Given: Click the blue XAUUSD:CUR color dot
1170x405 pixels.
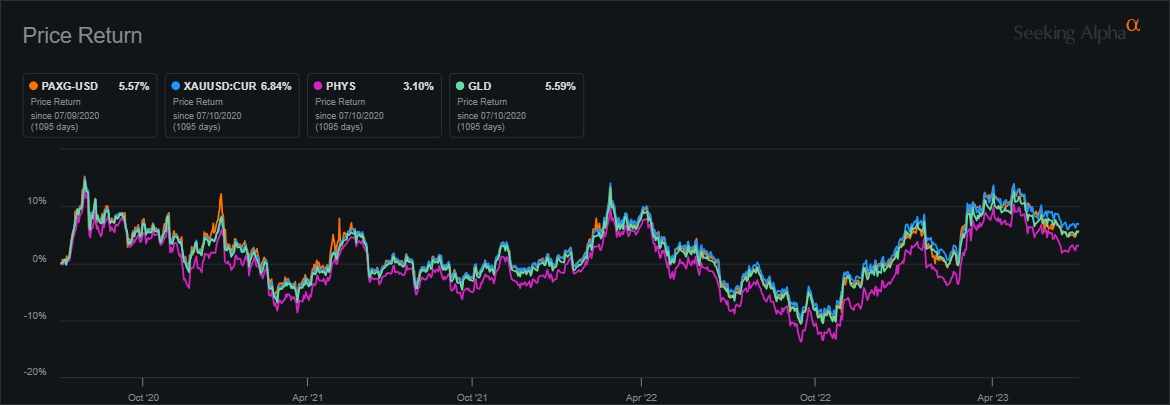Looking at the screenshot, I should click(x=175, y=87).
